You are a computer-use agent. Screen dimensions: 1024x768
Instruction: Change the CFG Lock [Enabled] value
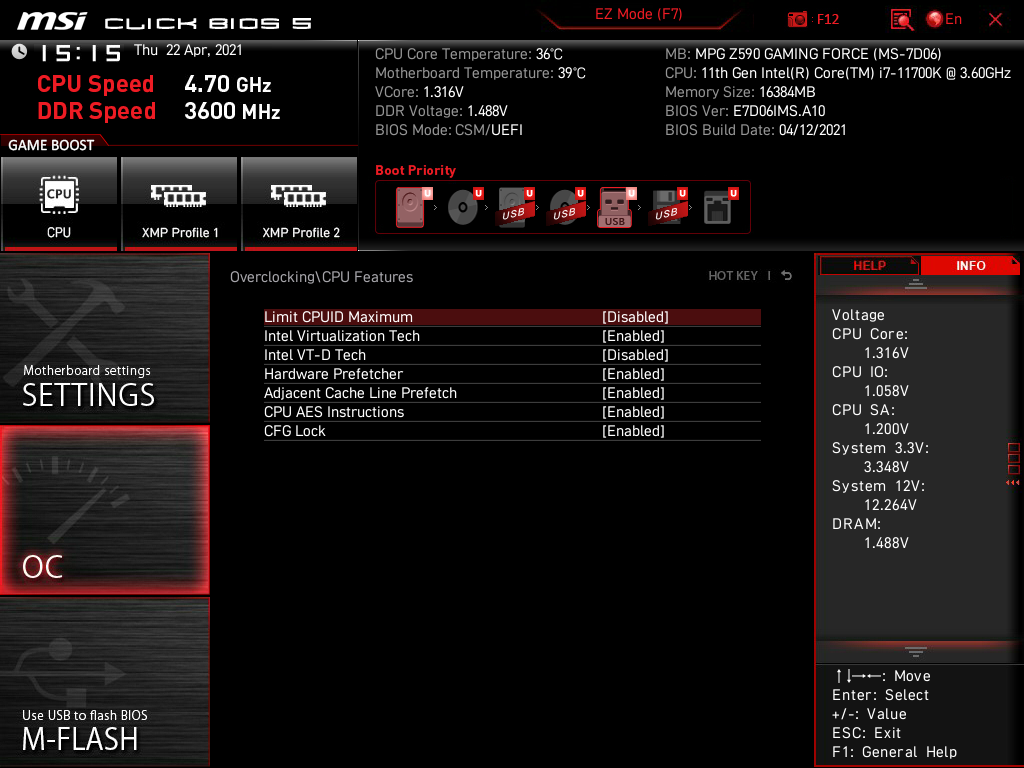tap(633, 430)
